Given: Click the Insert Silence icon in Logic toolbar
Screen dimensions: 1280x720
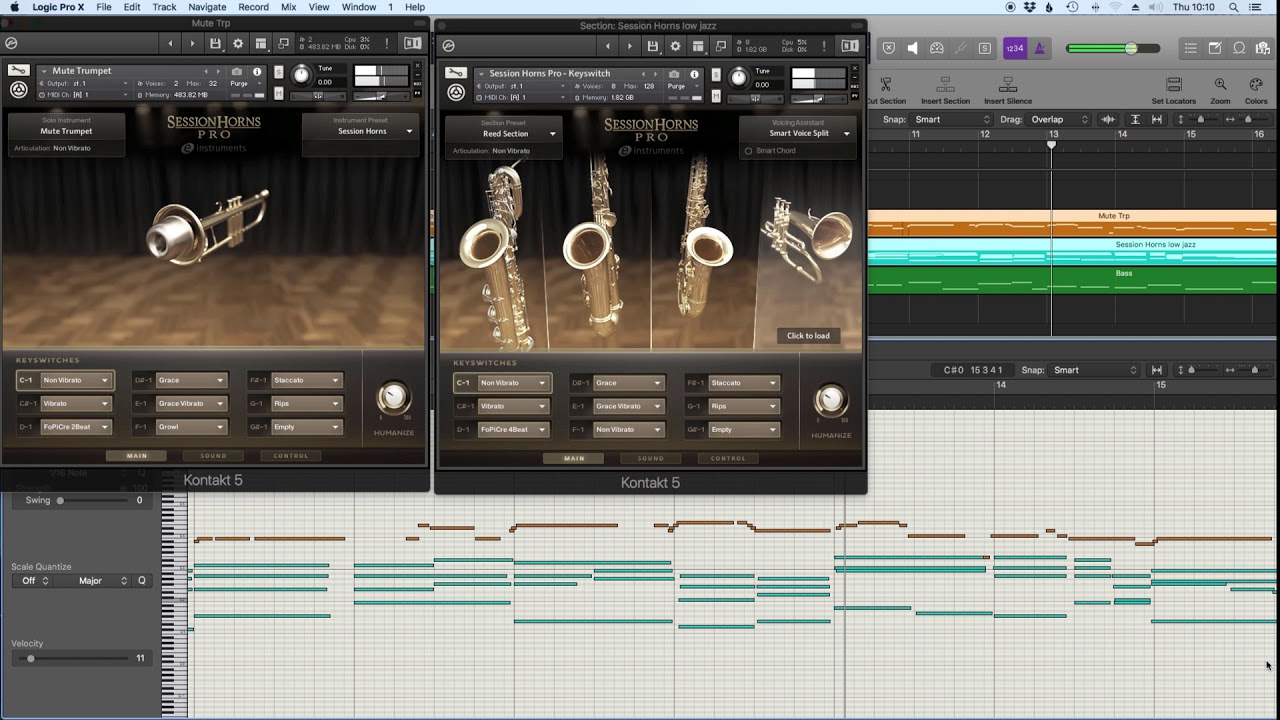Looking at the screenshot, I should (1008, 85).
